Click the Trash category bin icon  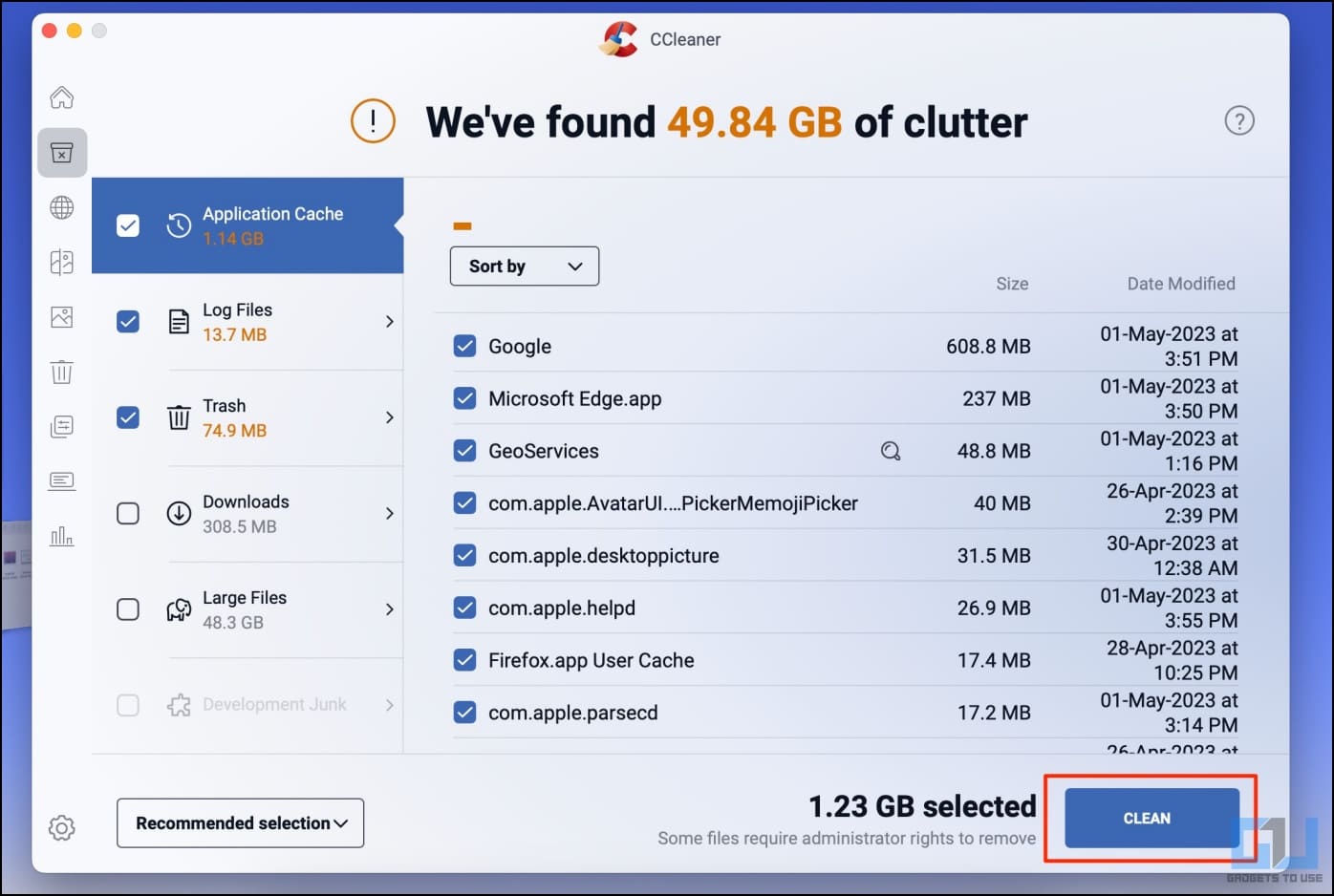pos(179,417)
